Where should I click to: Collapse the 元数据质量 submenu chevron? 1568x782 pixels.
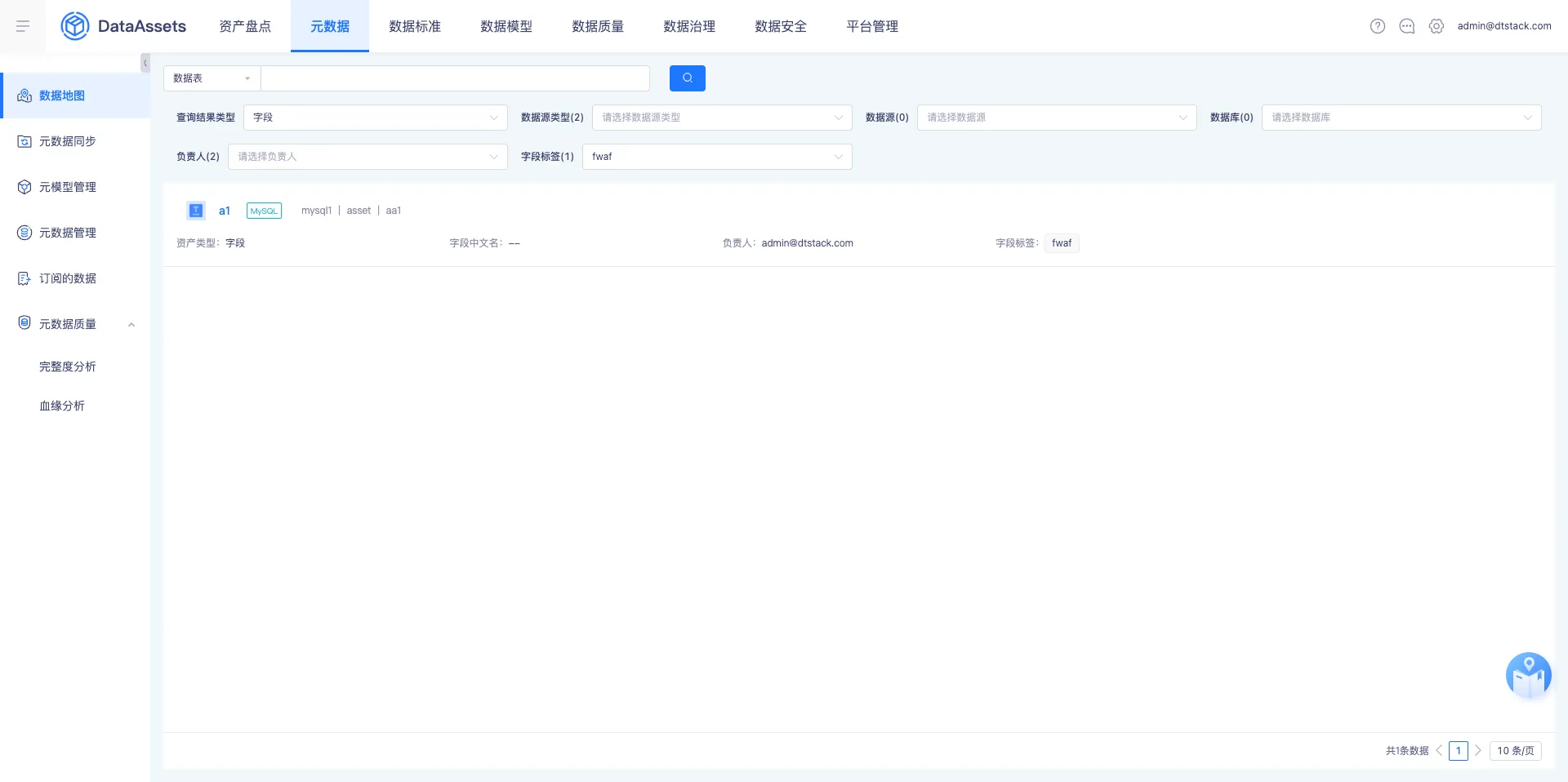pos(131,324)
